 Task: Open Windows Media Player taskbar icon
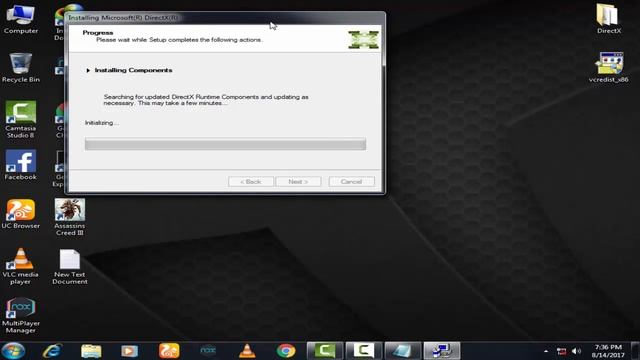129,351
